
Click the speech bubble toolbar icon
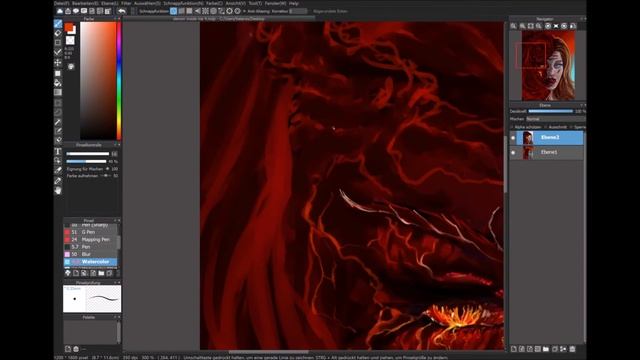76,11
